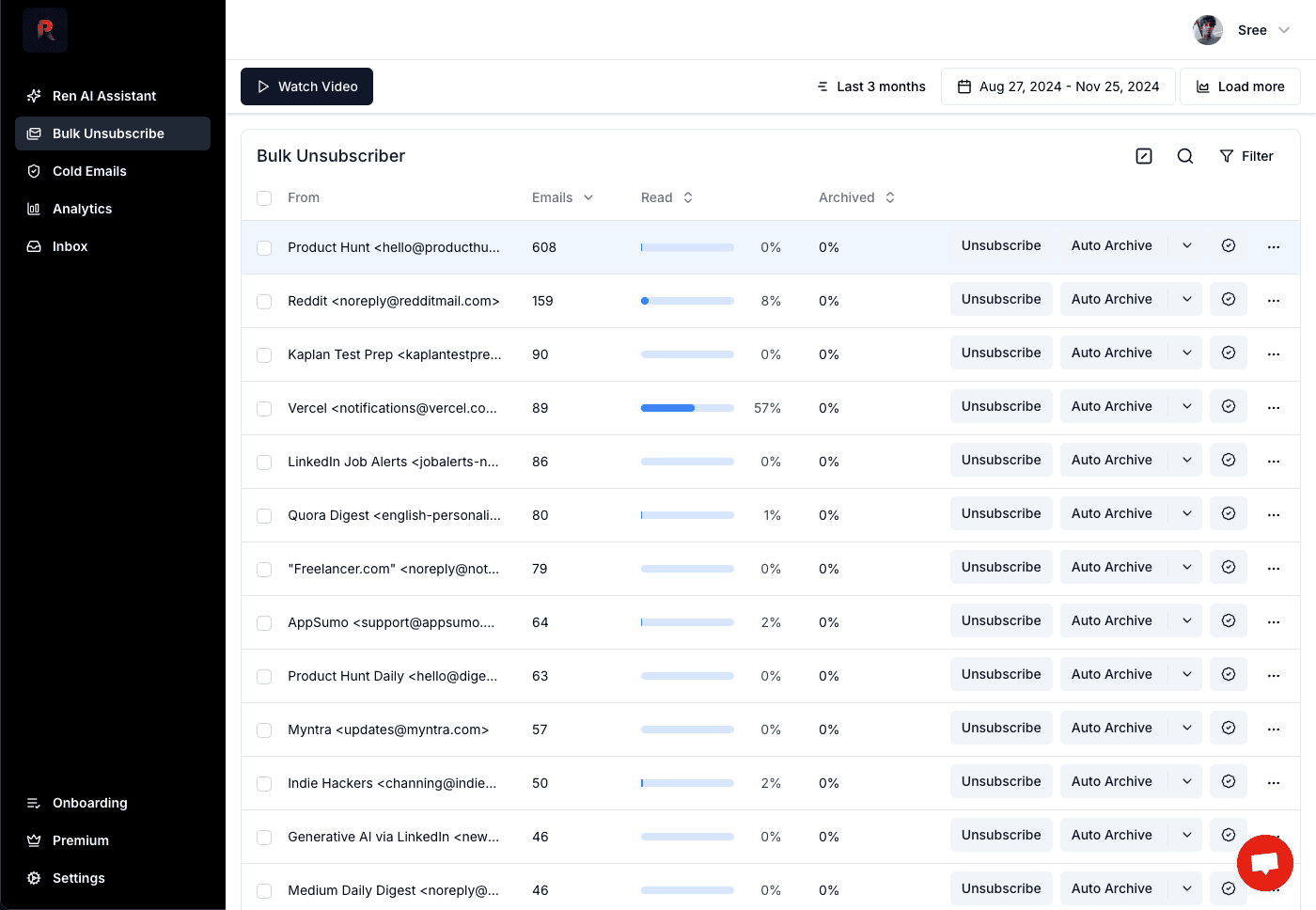Image resolution: width=1316 pixels, height=910 pixels.
Task: Open the Onboarding page
Action: click(113, 803)
